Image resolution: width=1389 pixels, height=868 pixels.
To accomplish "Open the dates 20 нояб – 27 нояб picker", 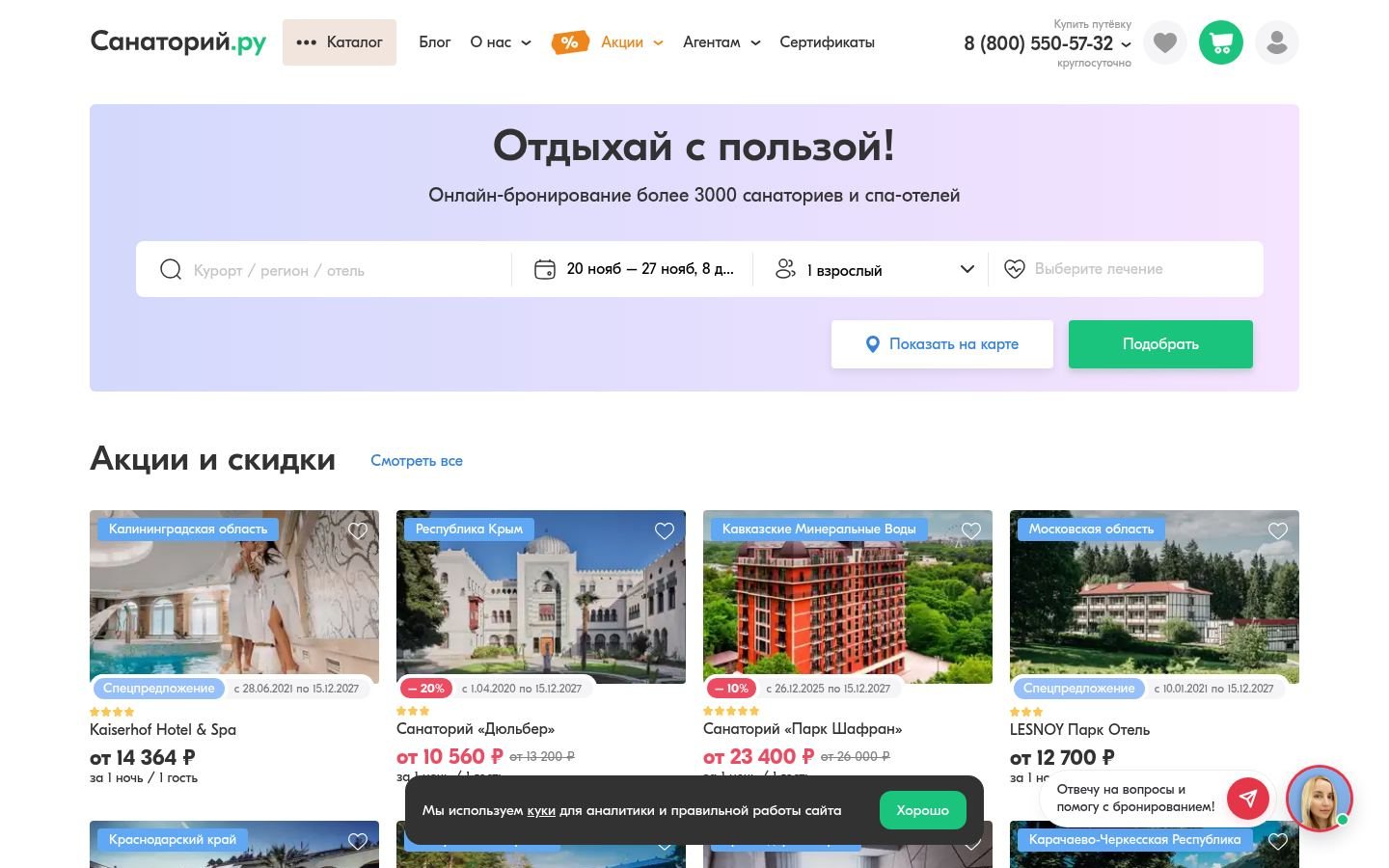I will tap(634, 269).
